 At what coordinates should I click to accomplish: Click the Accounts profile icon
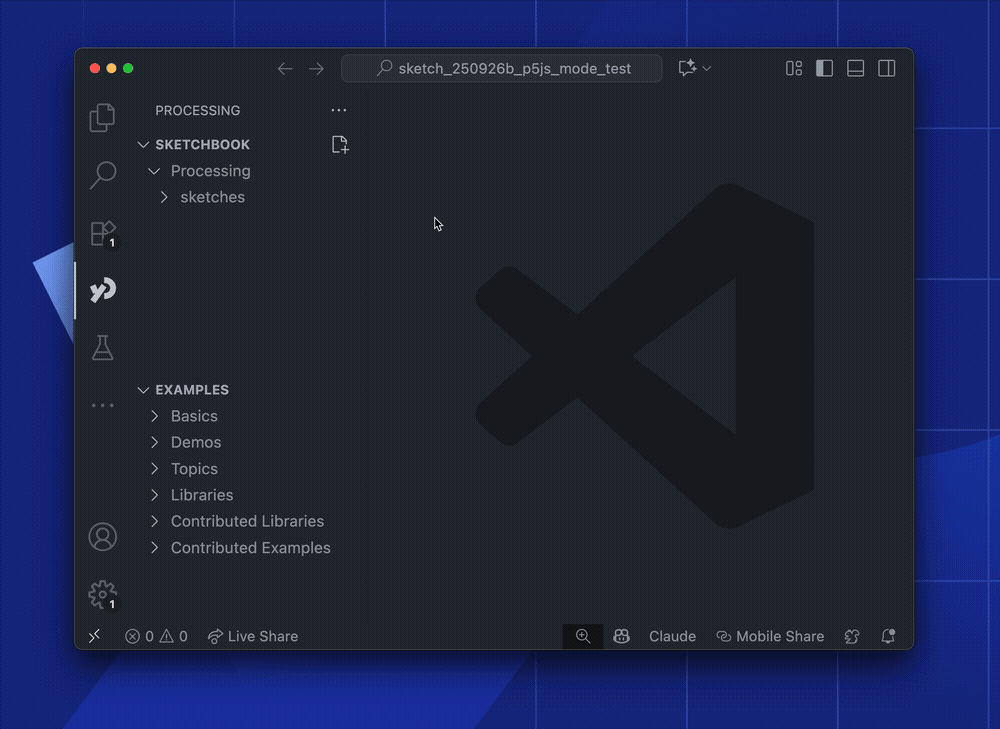click(102, 537)
